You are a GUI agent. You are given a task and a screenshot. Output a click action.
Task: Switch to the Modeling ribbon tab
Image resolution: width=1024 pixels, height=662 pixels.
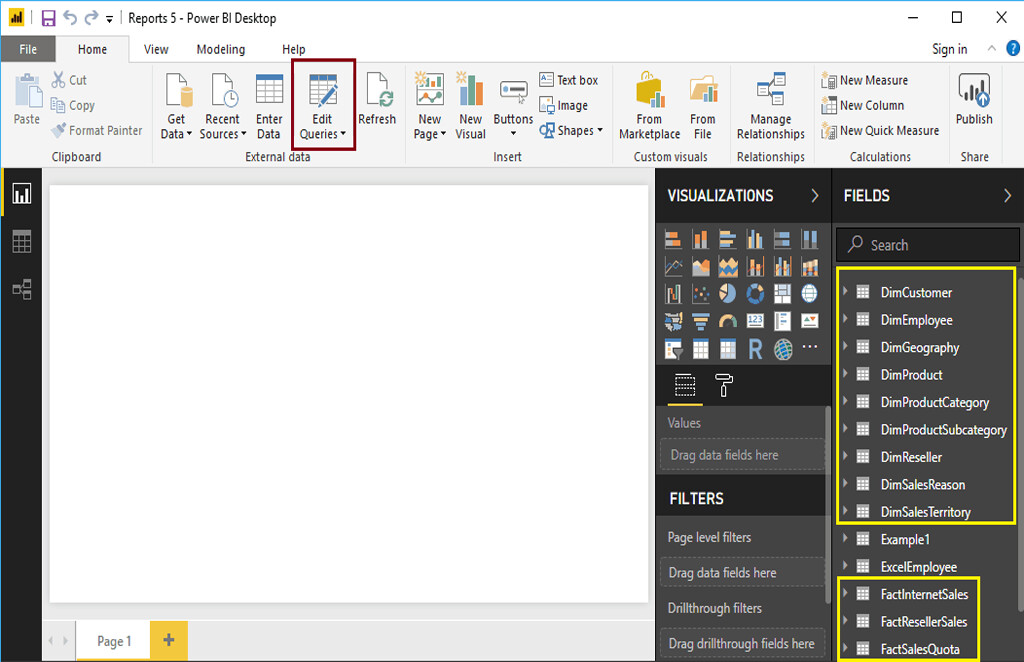coord(220,48)
